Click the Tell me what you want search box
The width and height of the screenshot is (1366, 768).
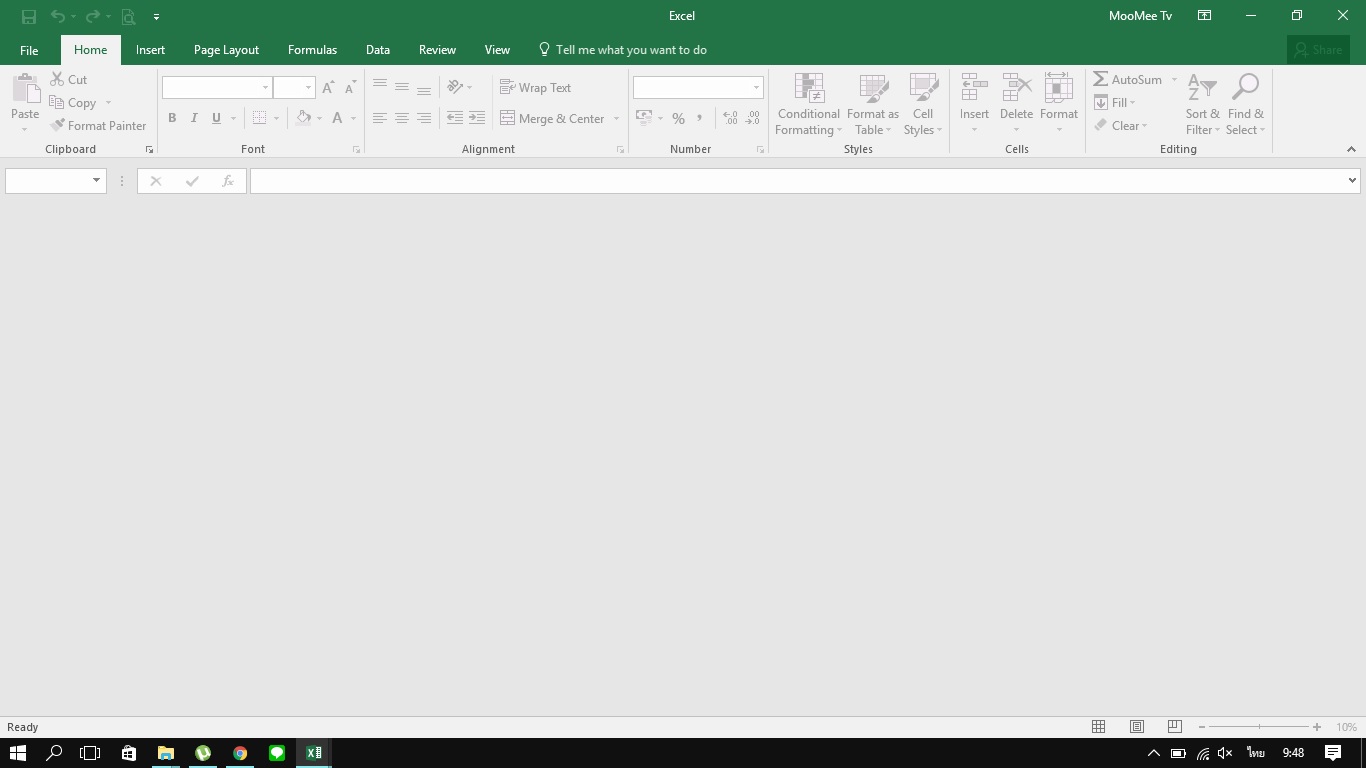(x=630, y=50)
